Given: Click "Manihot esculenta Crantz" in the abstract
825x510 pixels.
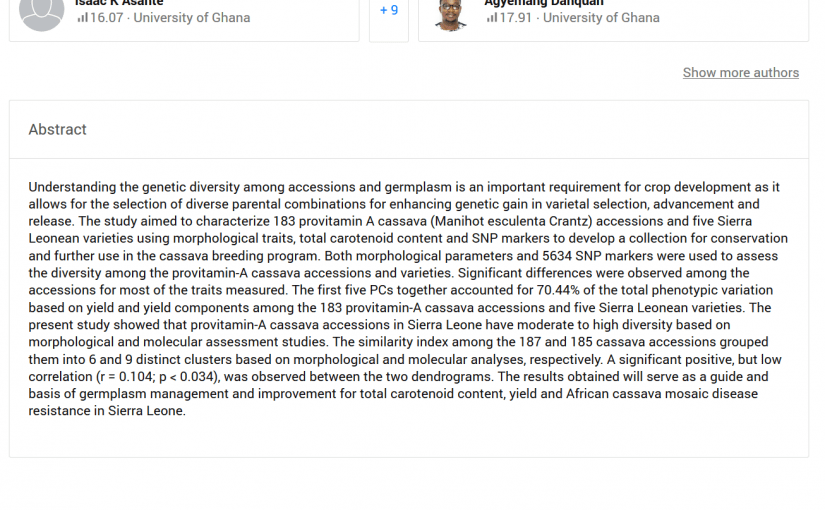Looking at the screenshot, I should pyautogui.click(x=546, y=222).
